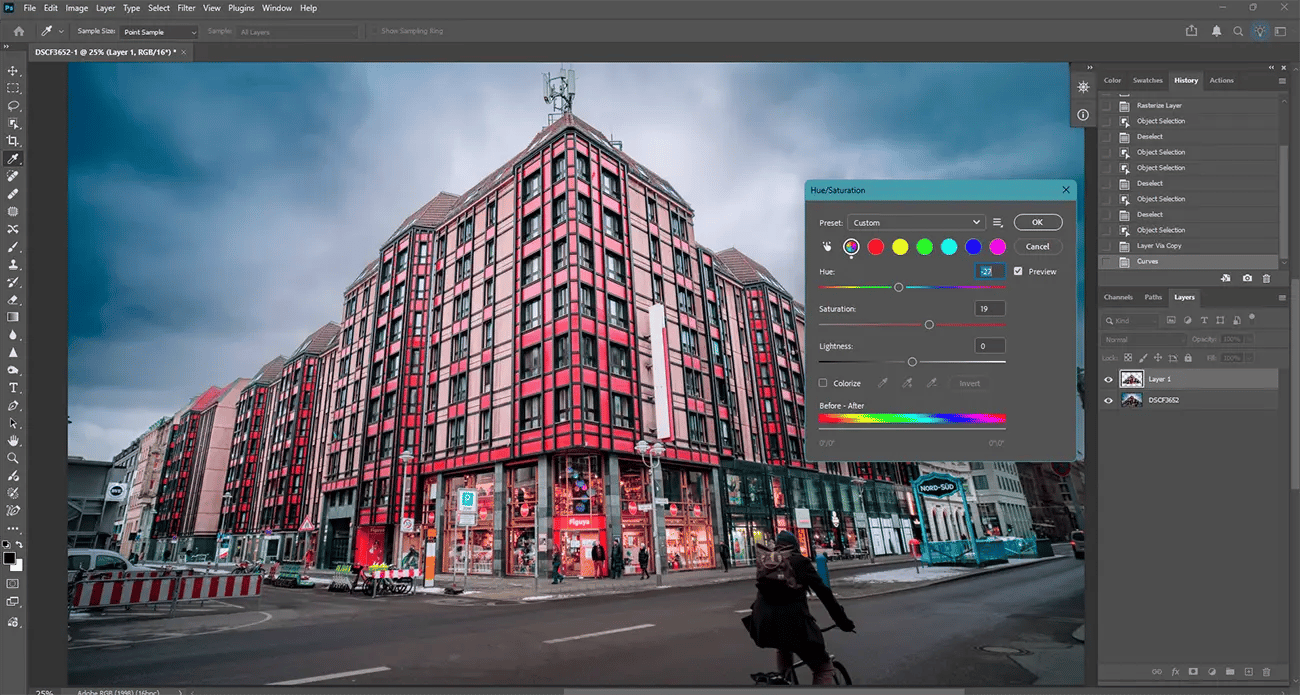Image resolution: width=1300 pixels, height=695 pixels.
Task: Select the Rectangular Marquee tool
Action: point(13,89)
